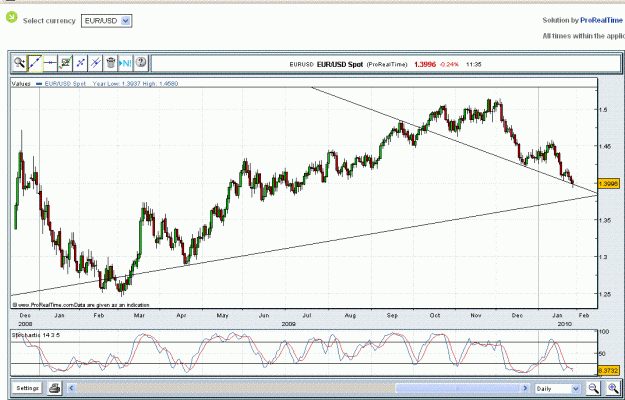Click the 1.3996 yellow price tag

[609, 184]
